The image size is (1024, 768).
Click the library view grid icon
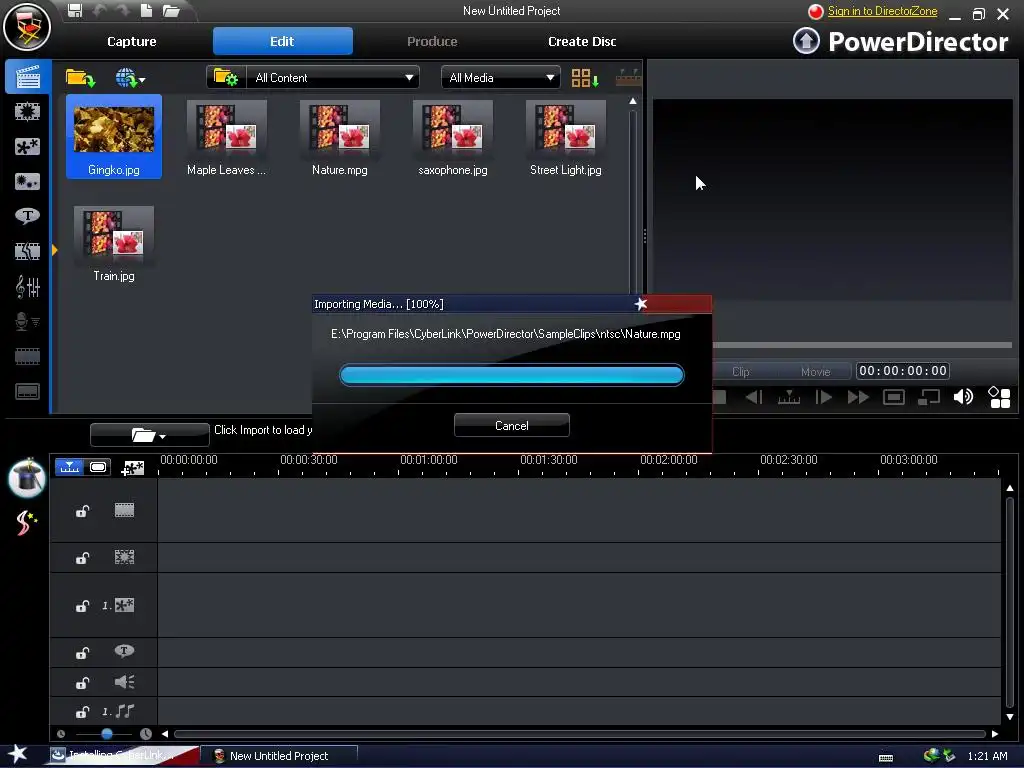click(x=584, y=78)
